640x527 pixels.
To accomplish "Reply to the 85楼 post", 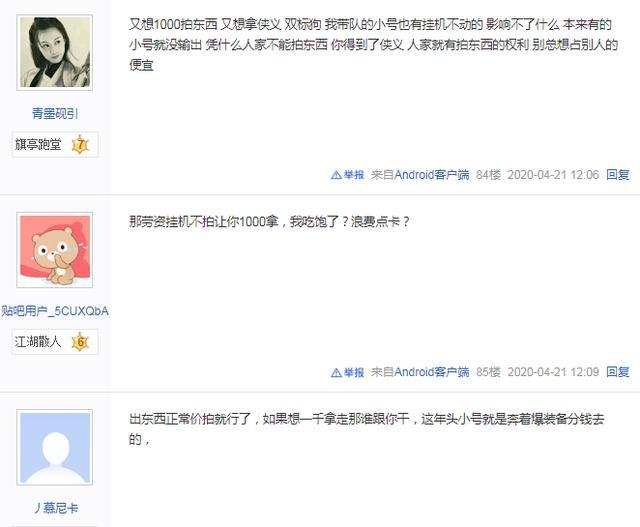I will coord(618,372).
